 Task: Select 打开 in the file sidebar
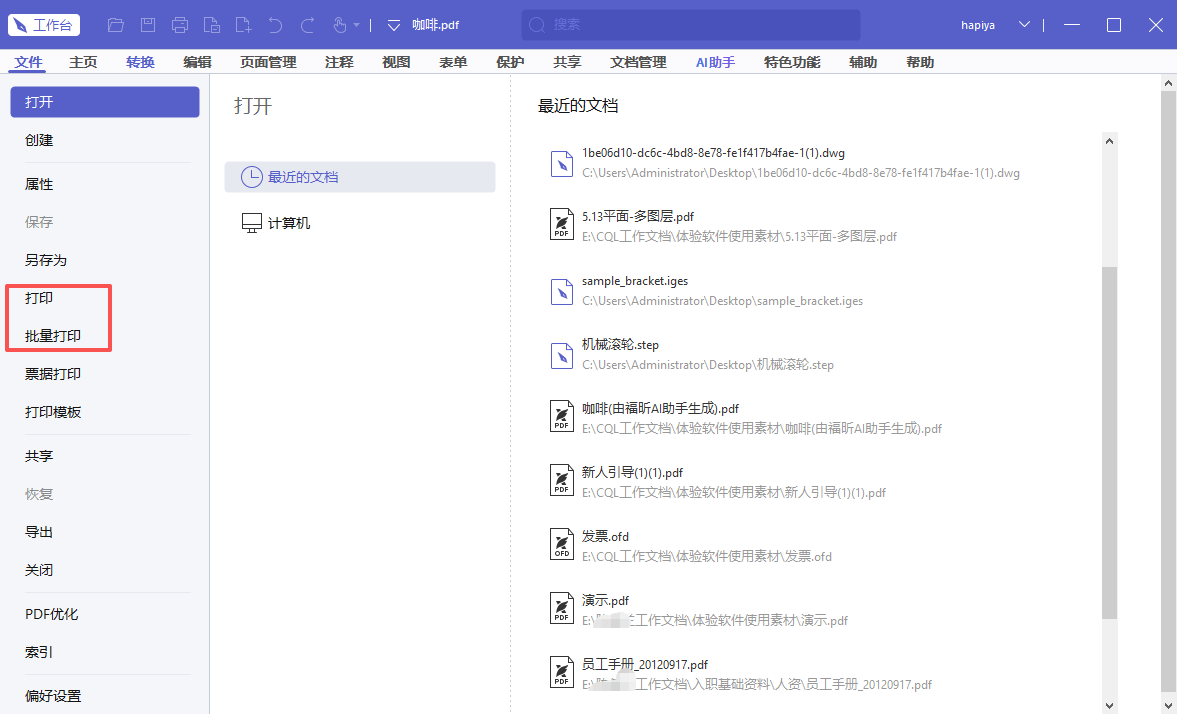[105, 102]
